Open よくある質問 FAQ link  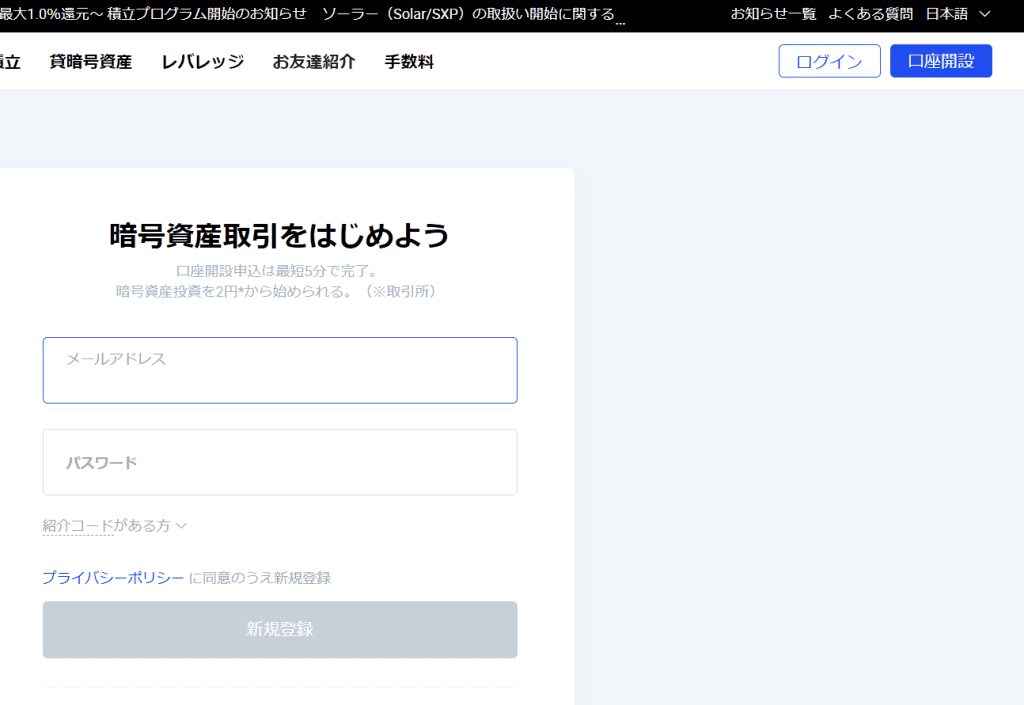tap(870, 14)
